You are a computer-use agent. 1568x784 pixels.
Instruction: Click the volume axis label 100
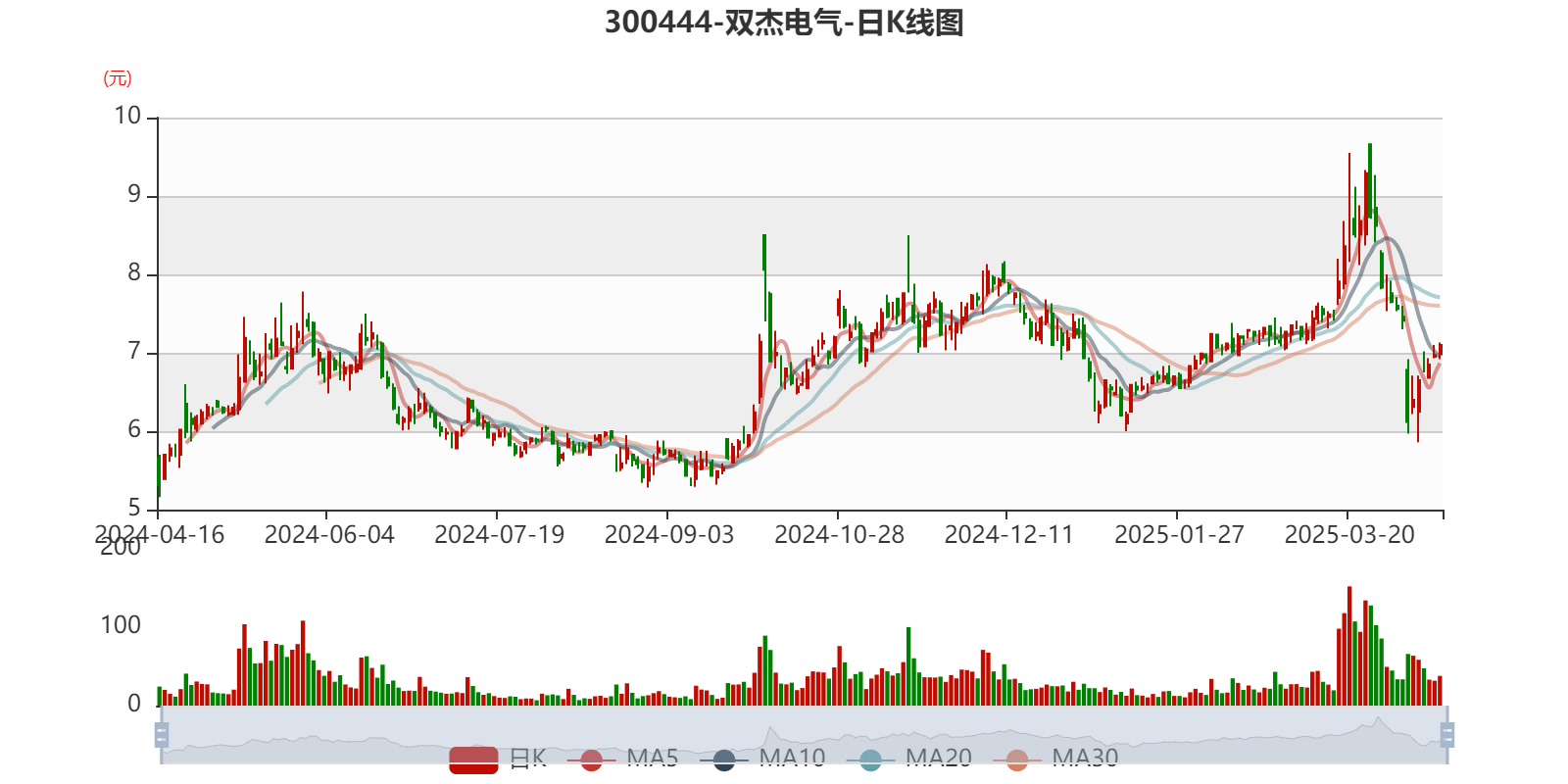click(121, 625)
